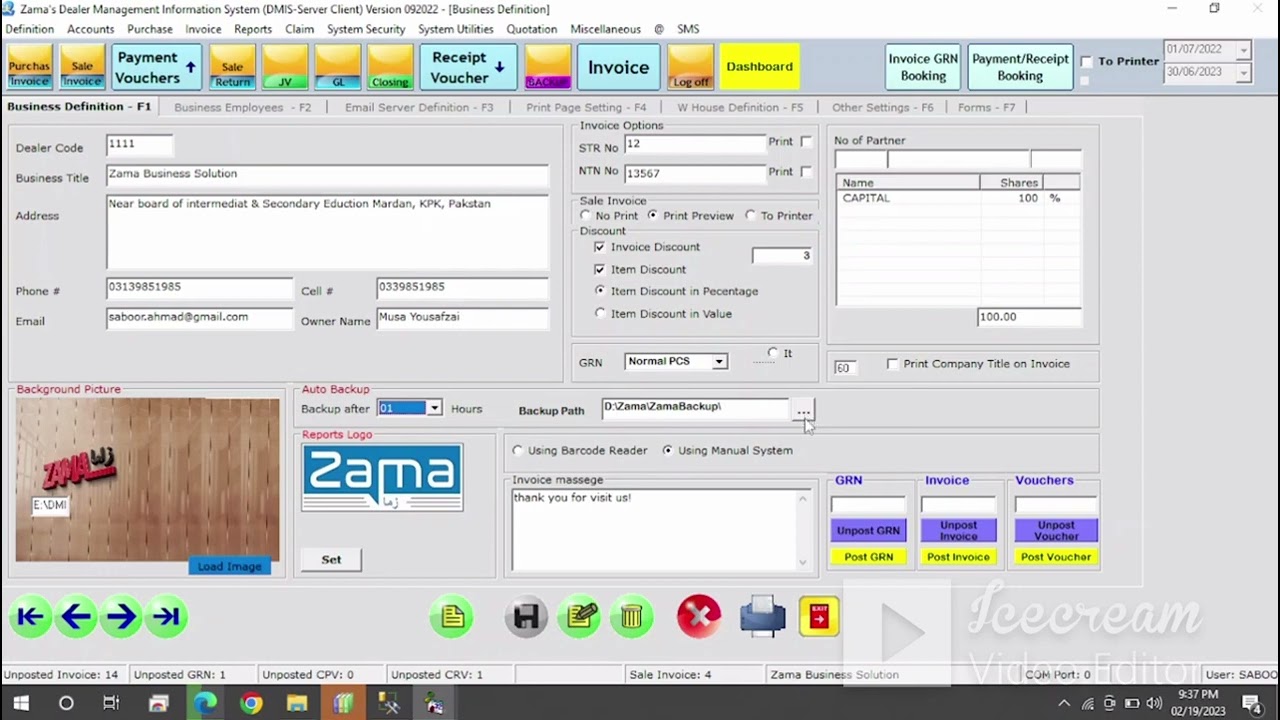Go to the previous record arrow

click(x=76, y=617)
